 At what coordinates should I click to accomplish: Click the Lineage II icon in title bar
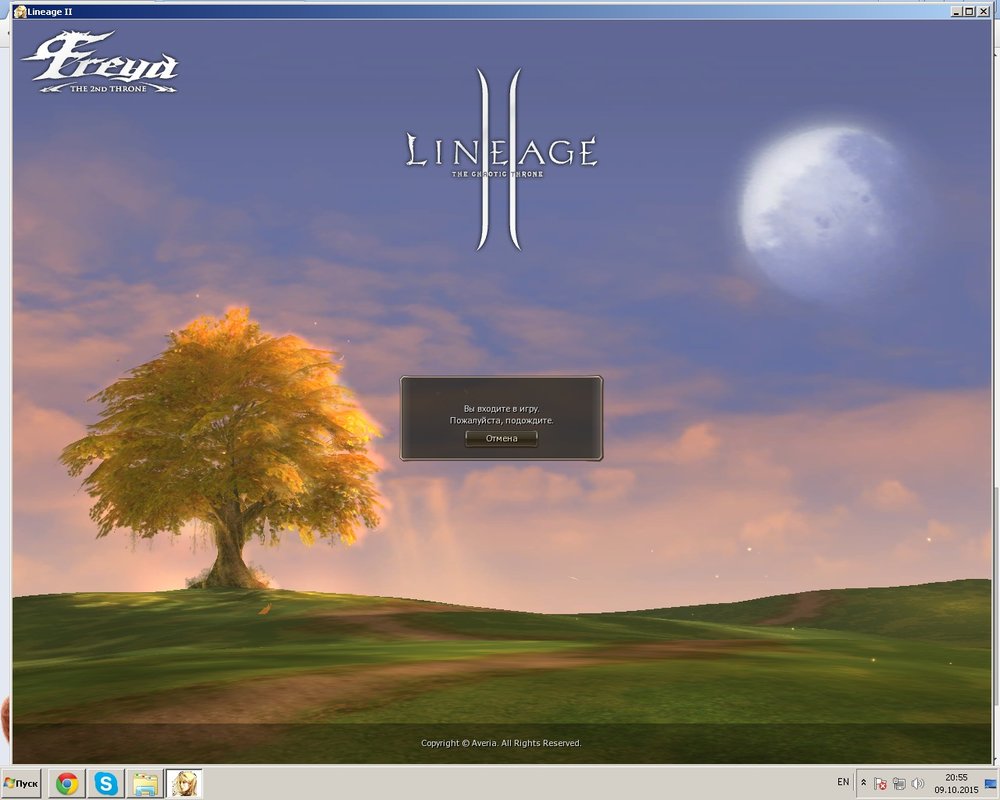click(19, 11)
